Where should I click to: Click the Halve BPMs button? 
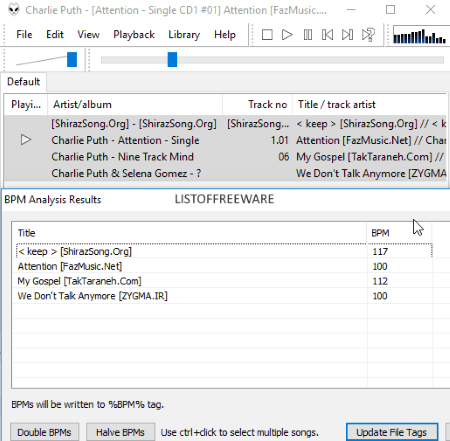pyautogui.click(x=120, y=432)
